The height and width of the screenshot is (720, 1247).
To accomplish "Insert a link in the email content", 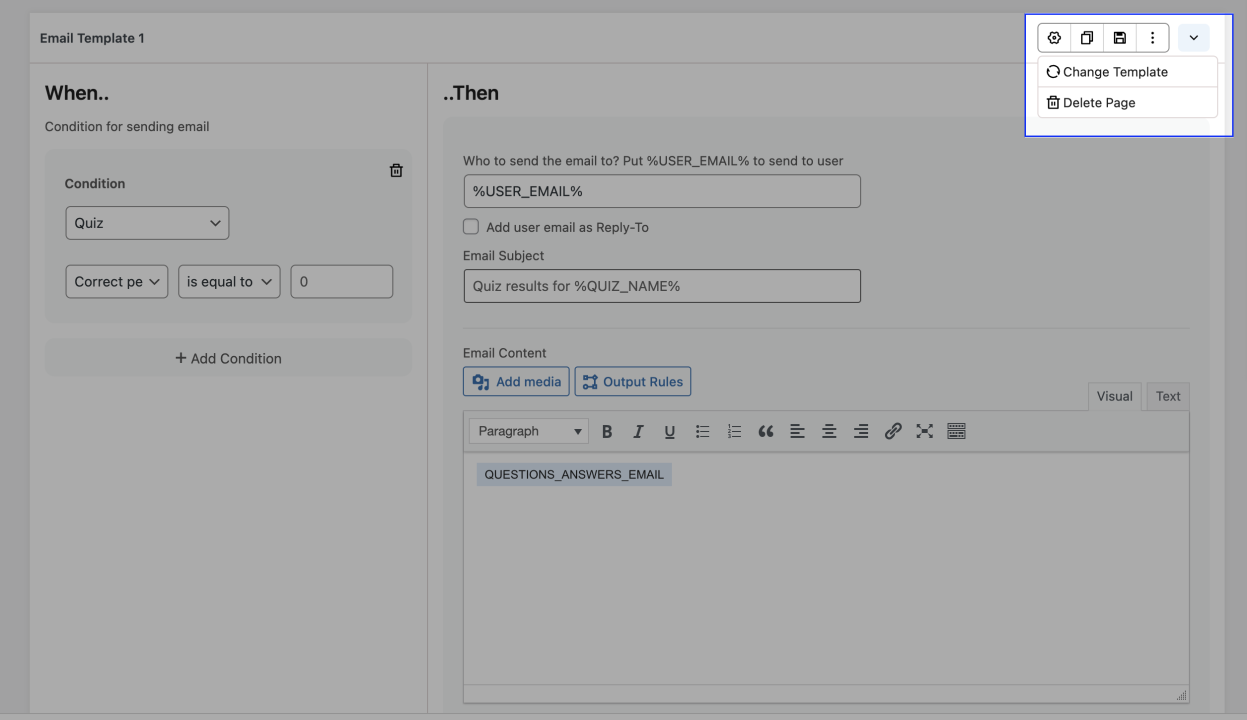I will point(893,430).
